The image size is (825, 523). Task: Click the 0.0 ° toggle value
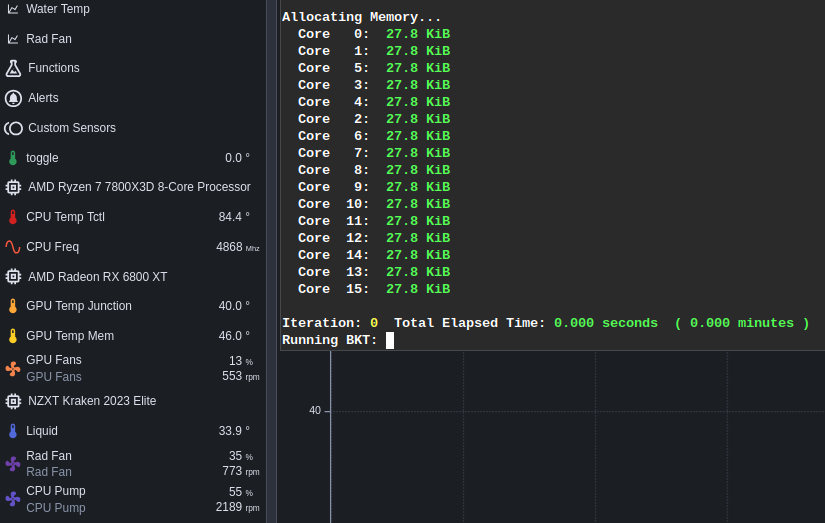(237, 158)
